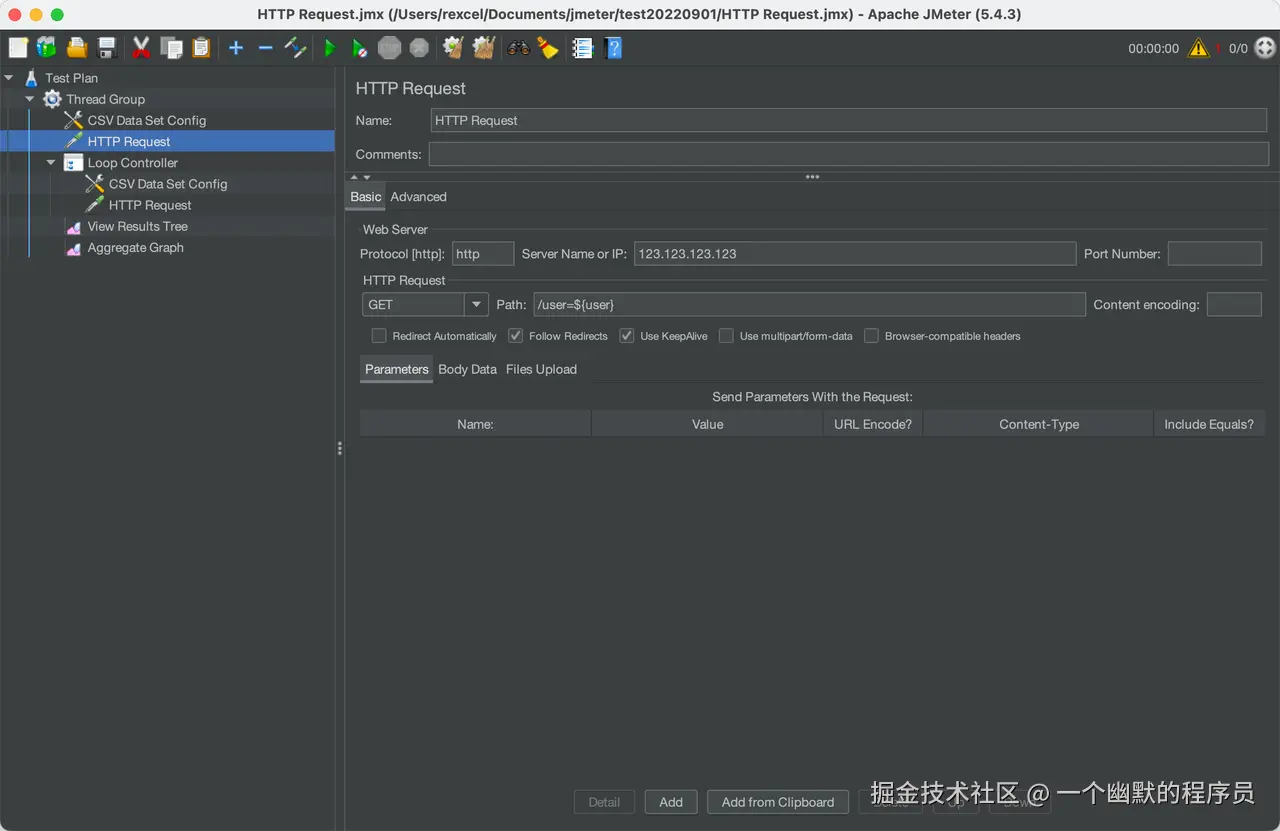Save the test plan with floppy icon

point(107,47)
